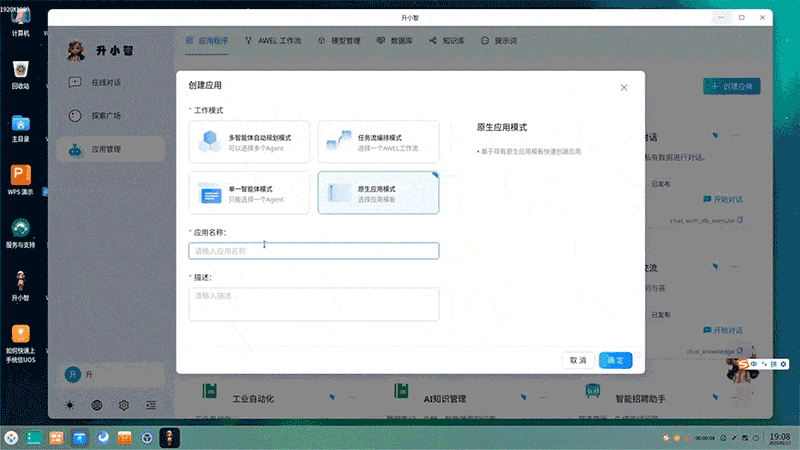
Task: Click the globe language icon in sidebar
Action: click(x=97, y=405)
